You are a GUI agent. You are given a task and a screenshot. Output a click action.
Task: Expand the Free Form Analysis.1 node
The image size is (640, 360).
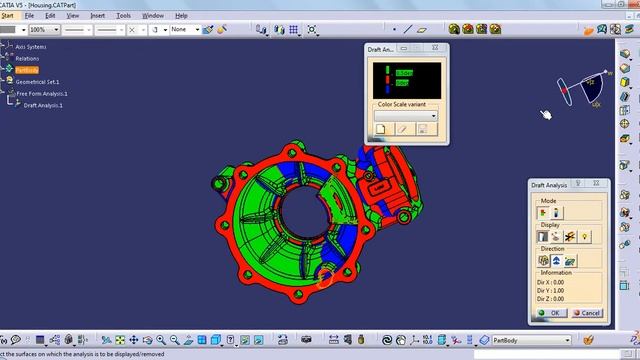tap(2, 93)
